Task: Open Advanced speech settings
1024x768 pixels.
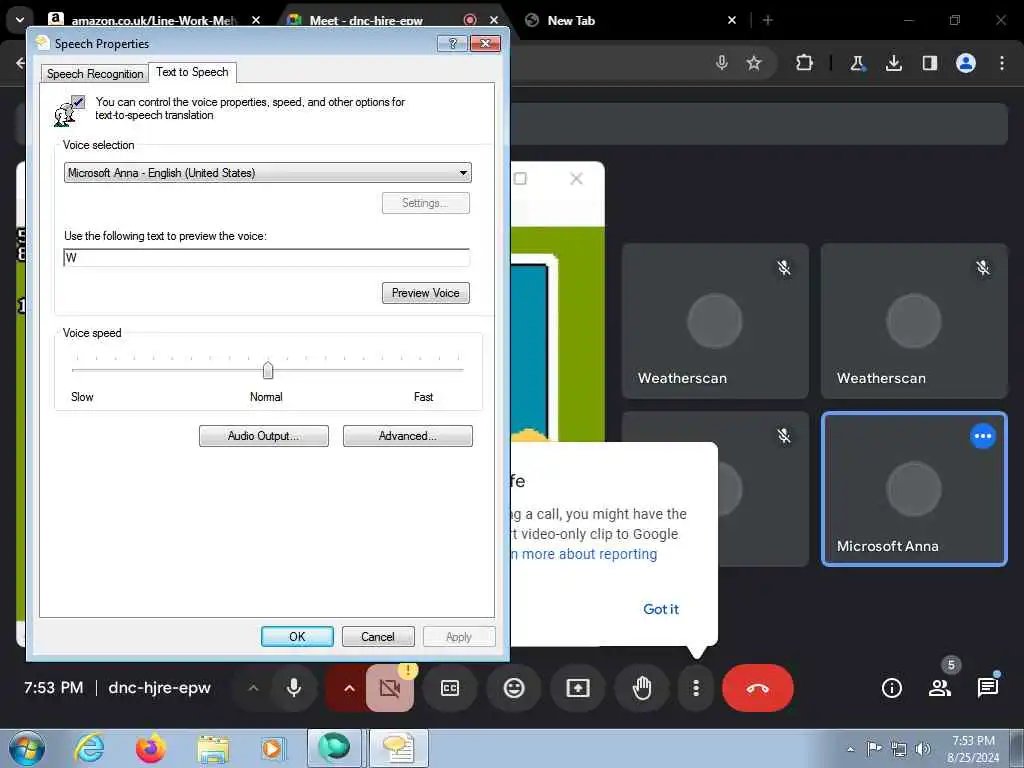Action: (408, 436)
